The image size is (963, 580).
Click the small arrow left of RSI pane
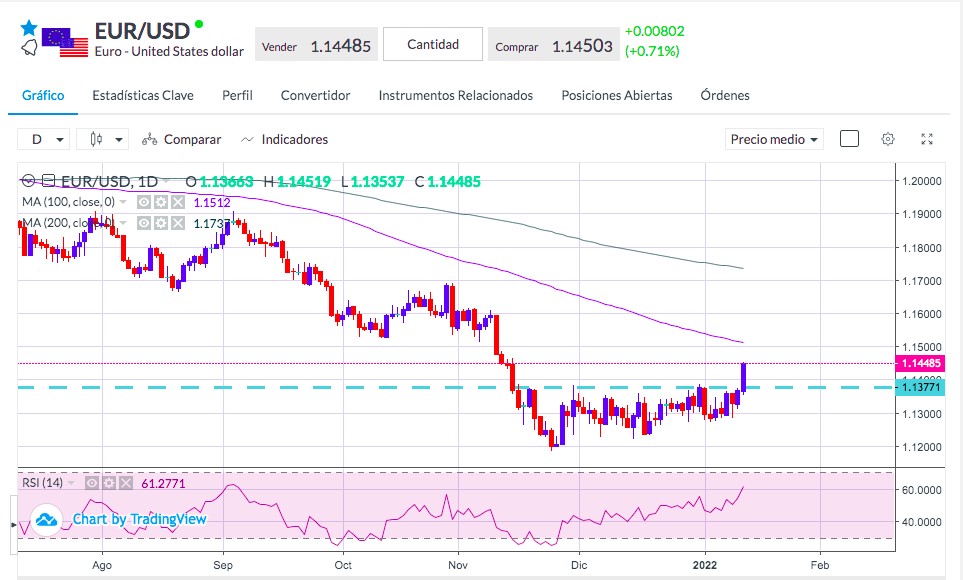14,525
